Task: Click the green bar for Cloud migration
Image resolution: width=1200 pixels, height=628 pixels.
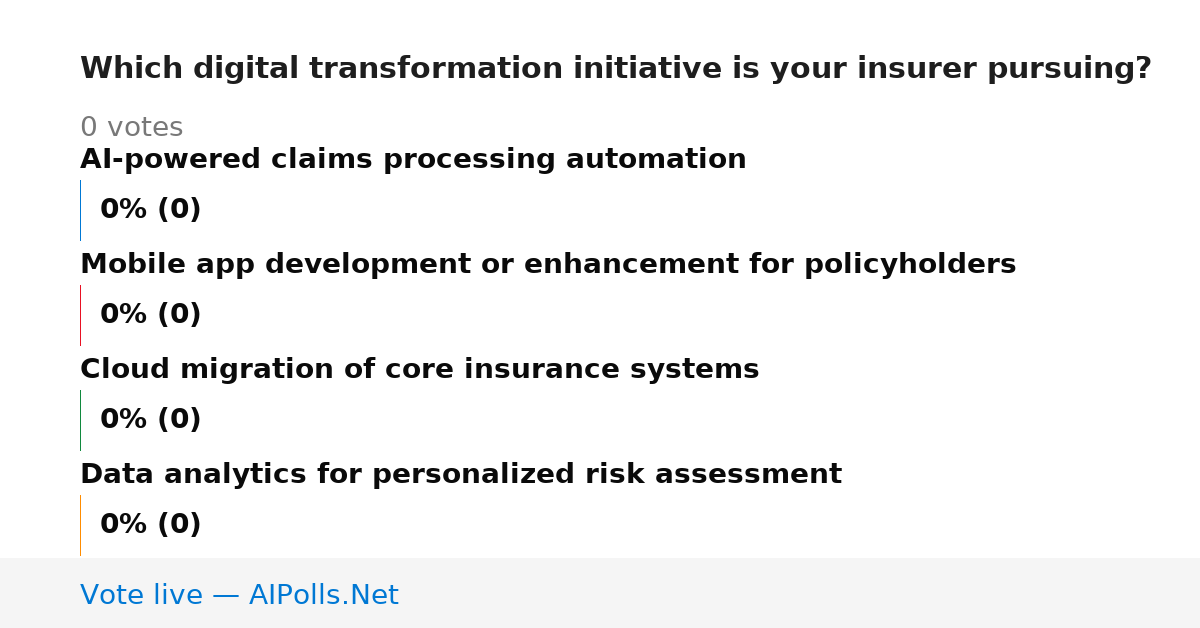Action: pos(80,420)
